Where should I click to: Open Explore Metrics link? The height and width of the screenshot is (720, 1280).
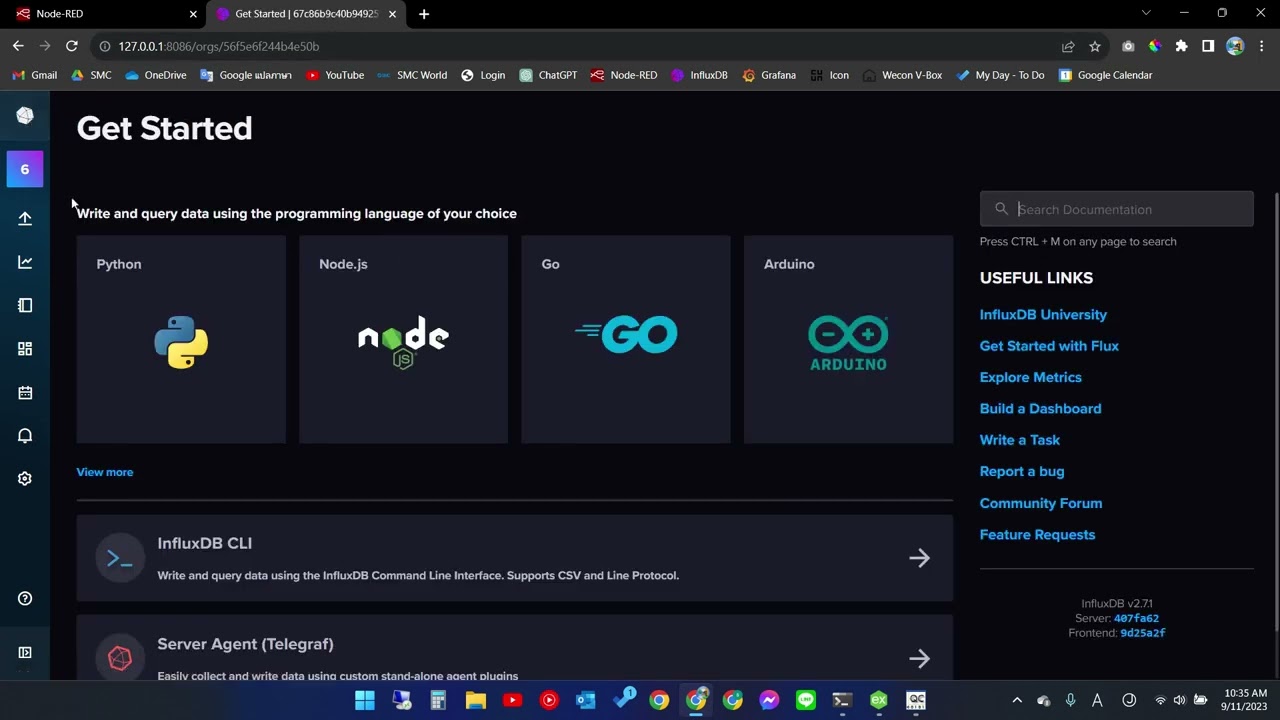1030,377
